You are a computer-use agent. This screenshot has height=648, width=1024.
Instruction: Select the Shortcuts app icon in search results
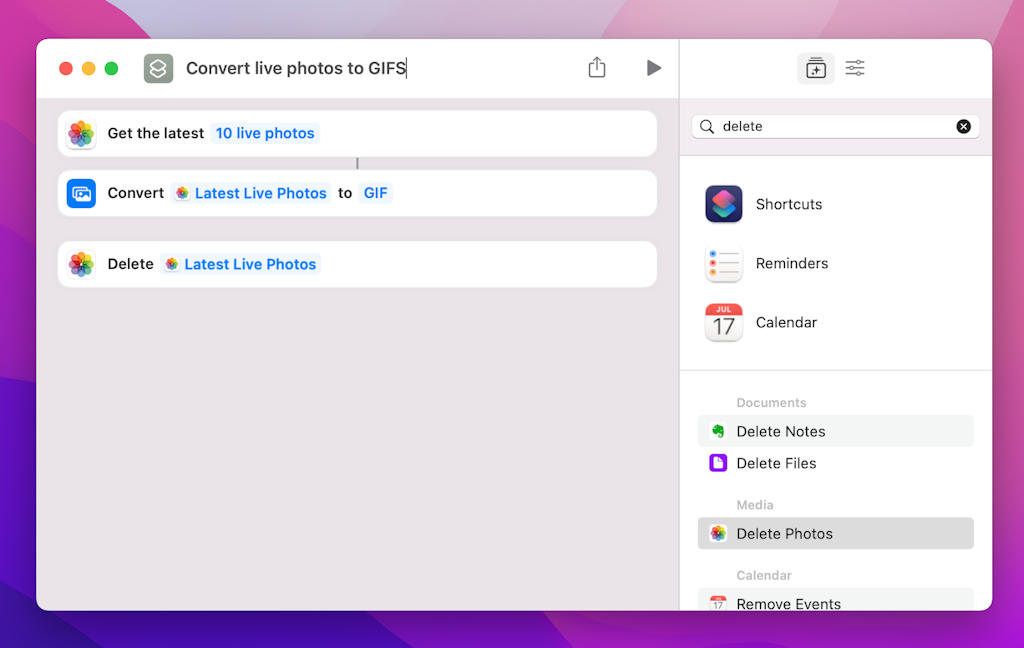point(723,204)
